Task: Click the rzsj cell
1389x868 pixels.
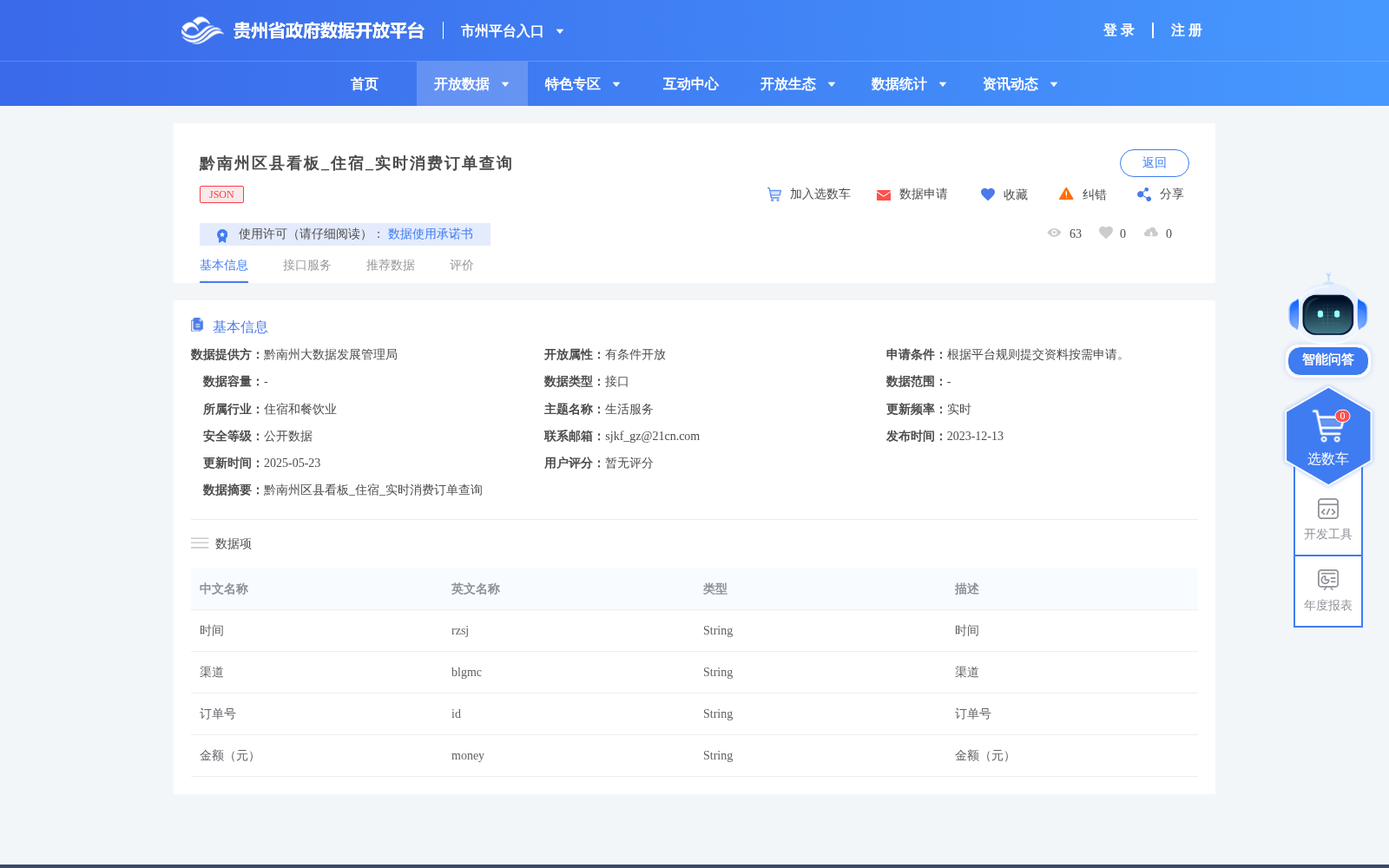Action: (x=460, y=631)
